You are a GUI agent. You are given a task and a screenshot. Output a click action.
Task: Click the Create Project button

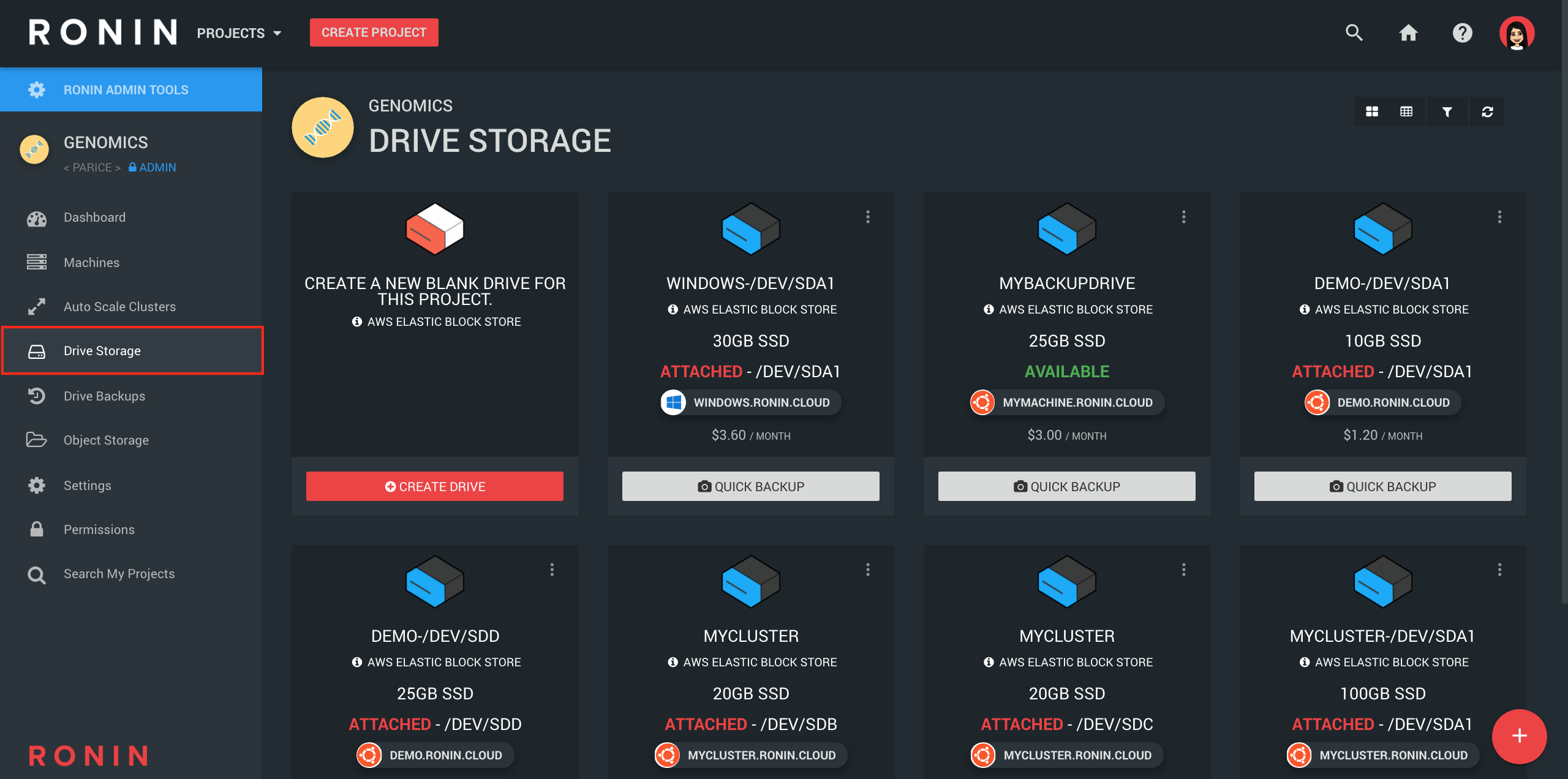pyautogui.click(x=374, y=32)
